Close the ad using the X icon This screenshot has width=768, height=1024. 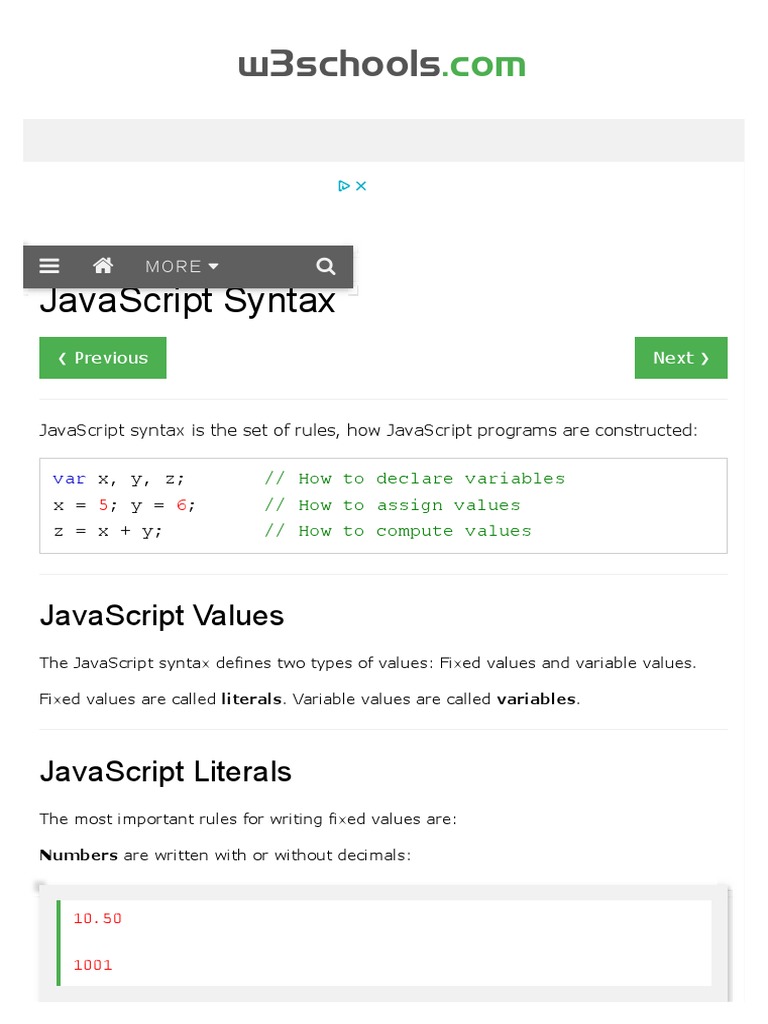pyautogui.click(x=362, y=186)
